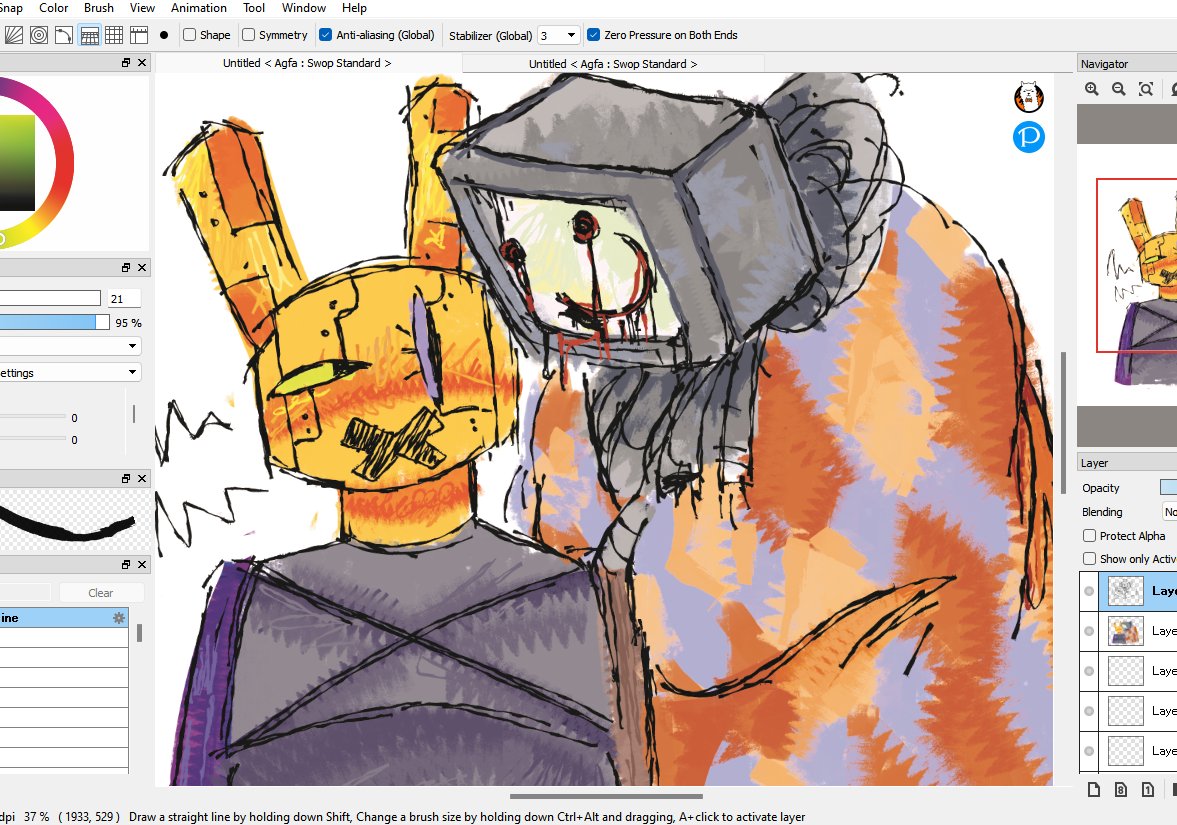The width and height of the screenshot is (1177, 825).
Task: Pick a hue on the color wheel ring
Action: point(63,162)
